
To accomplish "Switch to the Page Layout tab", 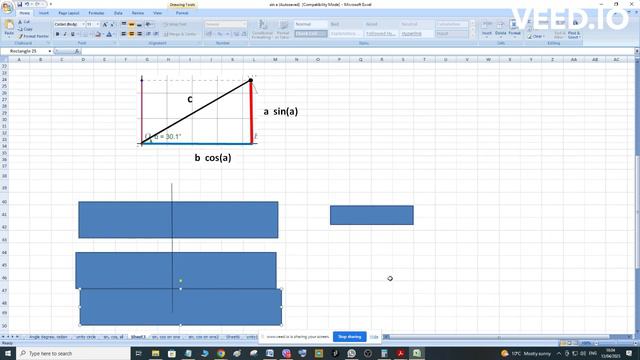I will [x=69, y=13].
